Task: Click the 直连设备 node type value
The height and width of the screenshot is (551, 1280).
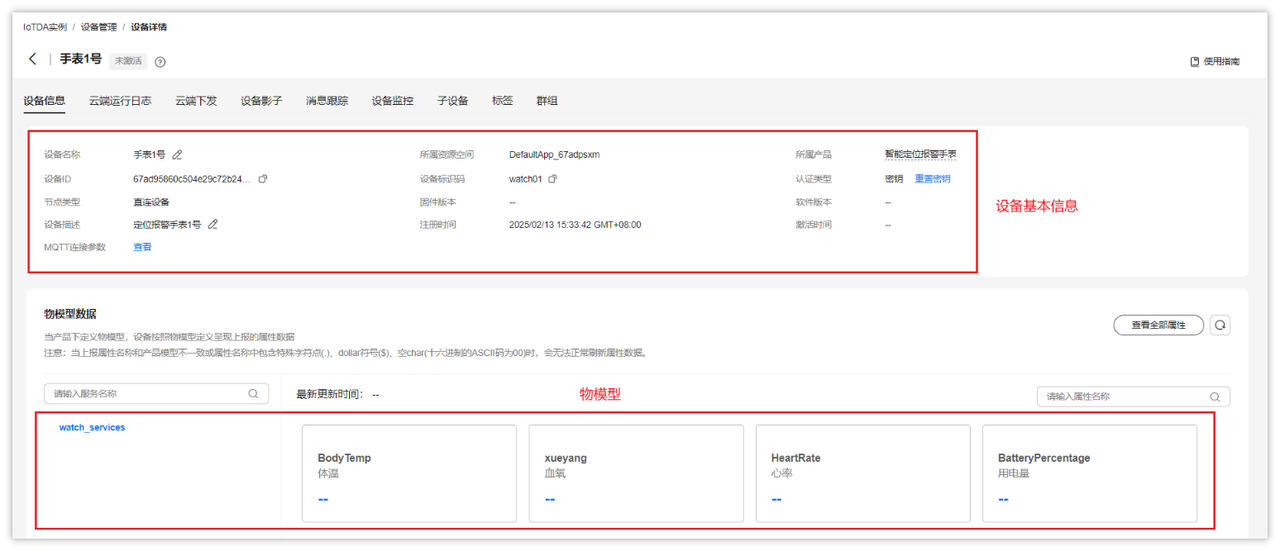Action: pos(151,202)
